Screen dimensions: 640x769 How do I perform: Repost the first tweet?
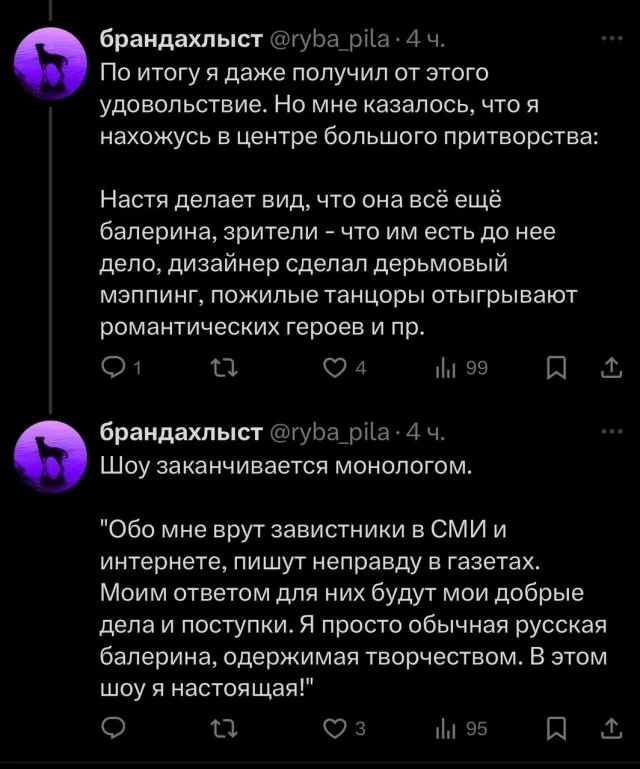pos(217,371)
